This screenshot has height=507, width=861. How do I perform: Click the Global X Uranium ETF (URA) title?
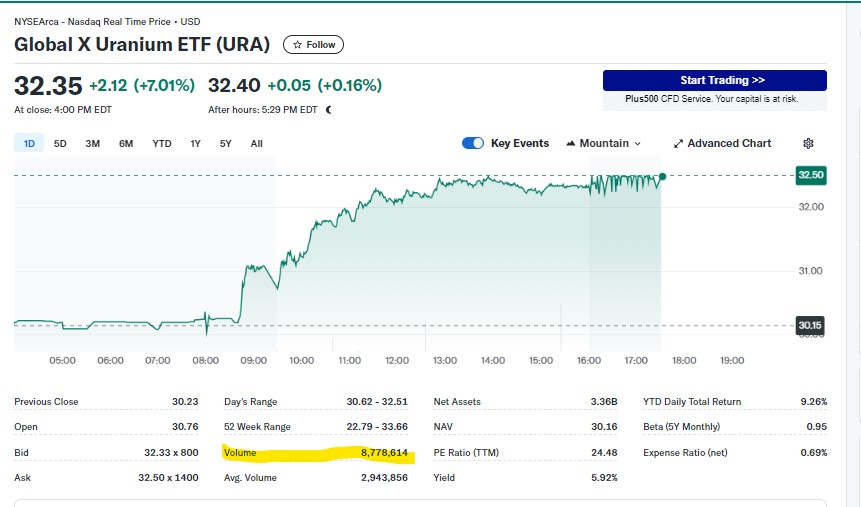(142, 44)
